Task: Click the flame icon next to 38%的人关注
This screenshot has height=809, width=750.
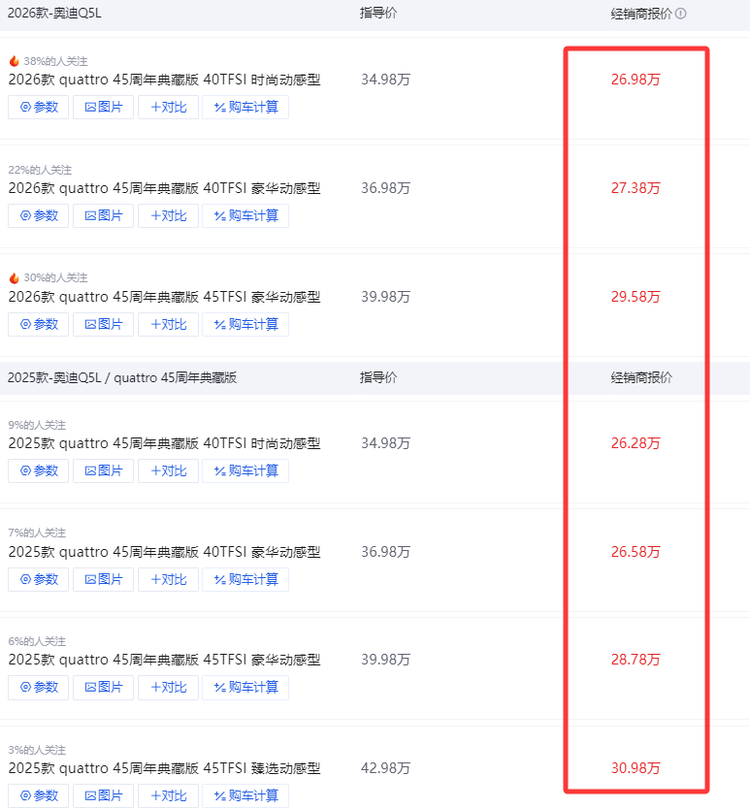Action: point(14,61)
